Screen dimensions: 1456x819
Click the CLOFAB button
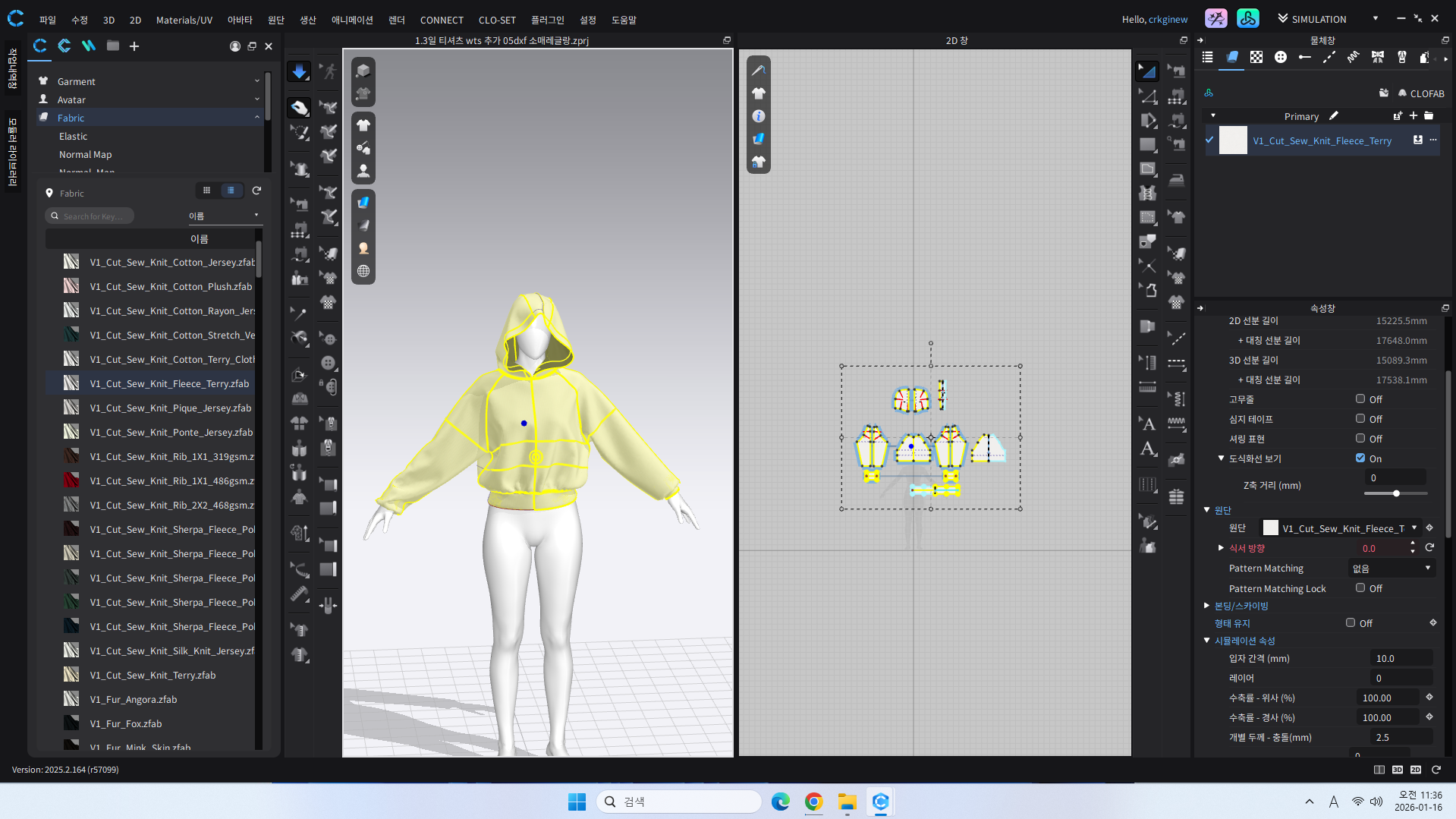(x=1420, y=93)
